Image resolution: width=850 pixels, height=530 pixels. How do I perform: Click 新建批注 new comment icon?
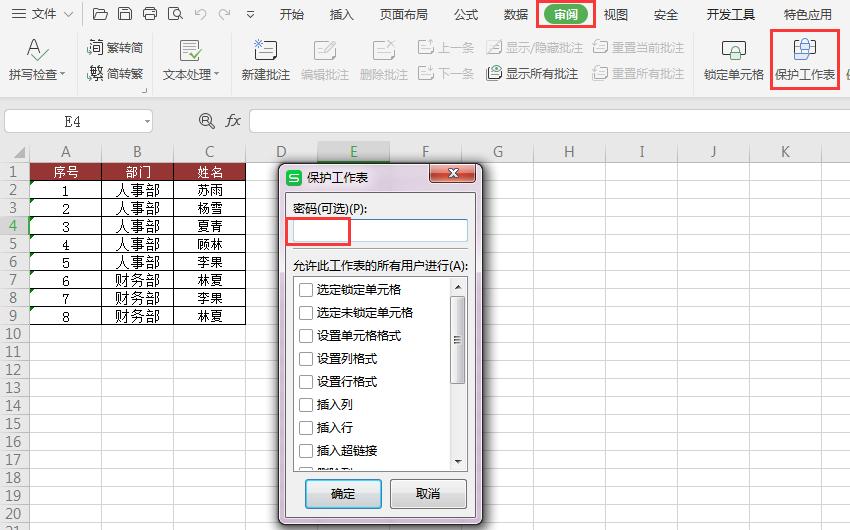pyautogui.click(x=266, y=50)
